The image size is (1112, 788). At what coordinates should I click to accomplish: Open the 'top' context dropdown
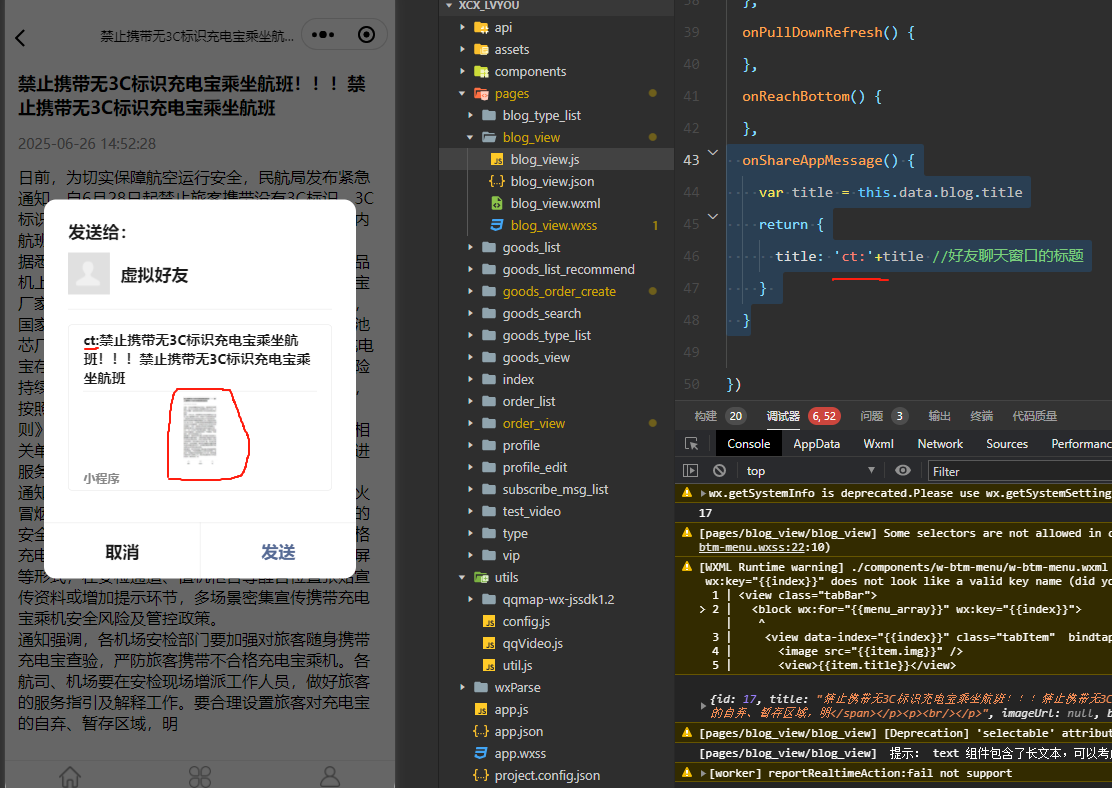[810, 471]
